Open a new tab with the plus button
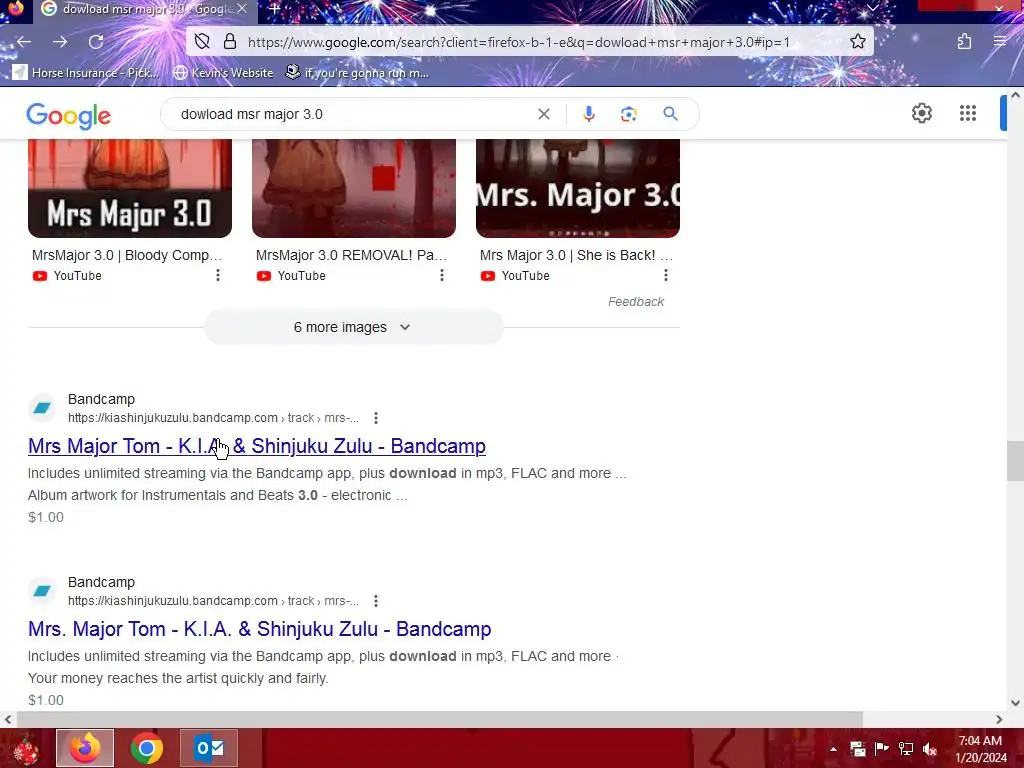This screenshot has width=1024, height=768. tap(275, 9)
